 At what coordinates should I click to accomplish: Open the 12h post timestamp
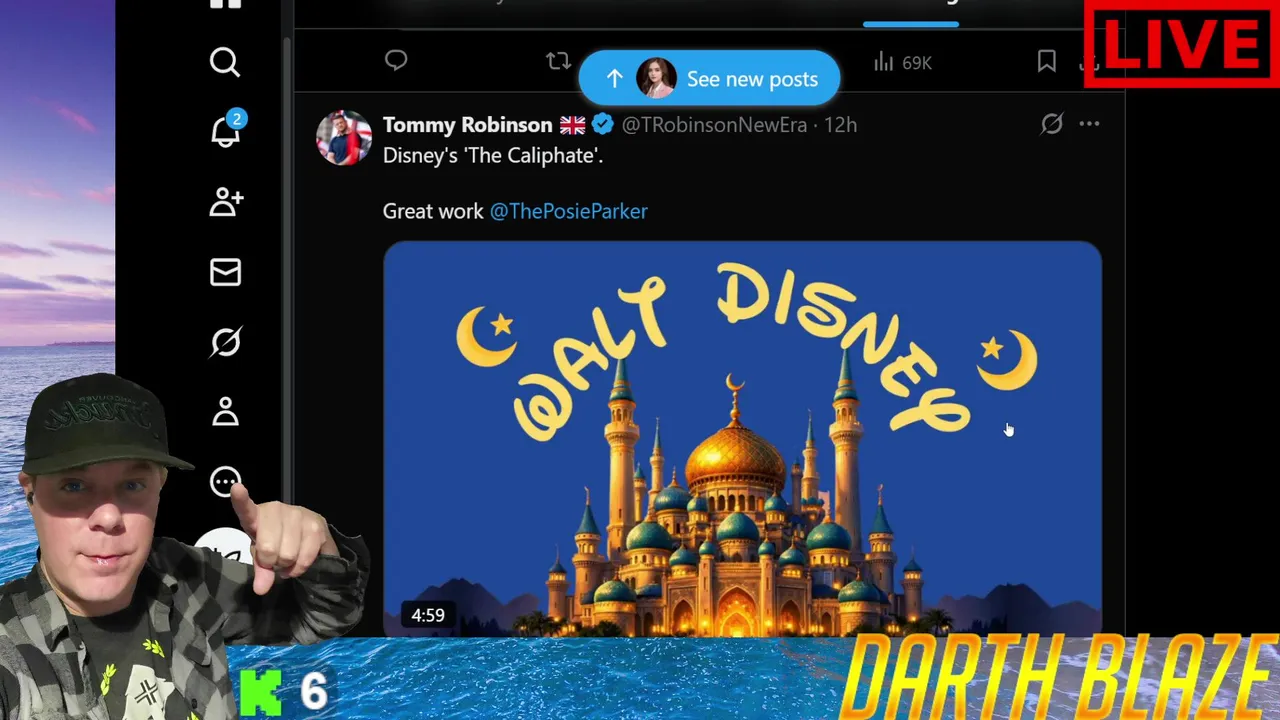(x=840, y=125)
